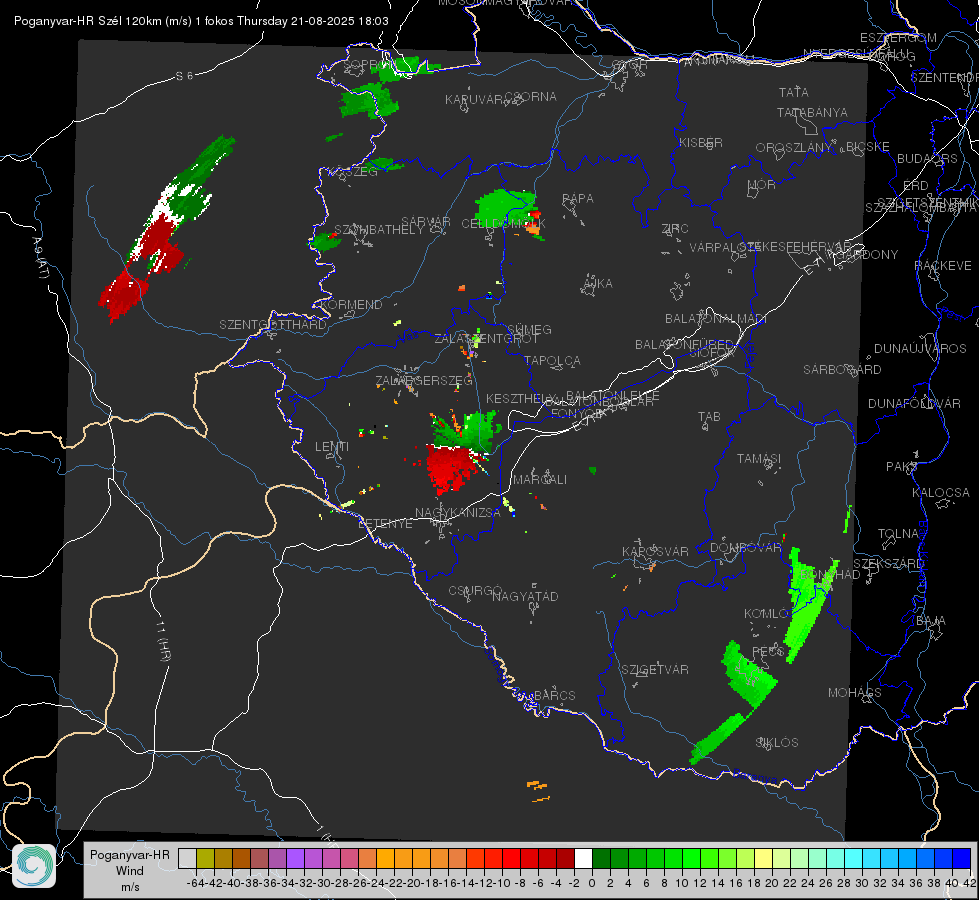Click the SIKLOS city label

[777, 743]
